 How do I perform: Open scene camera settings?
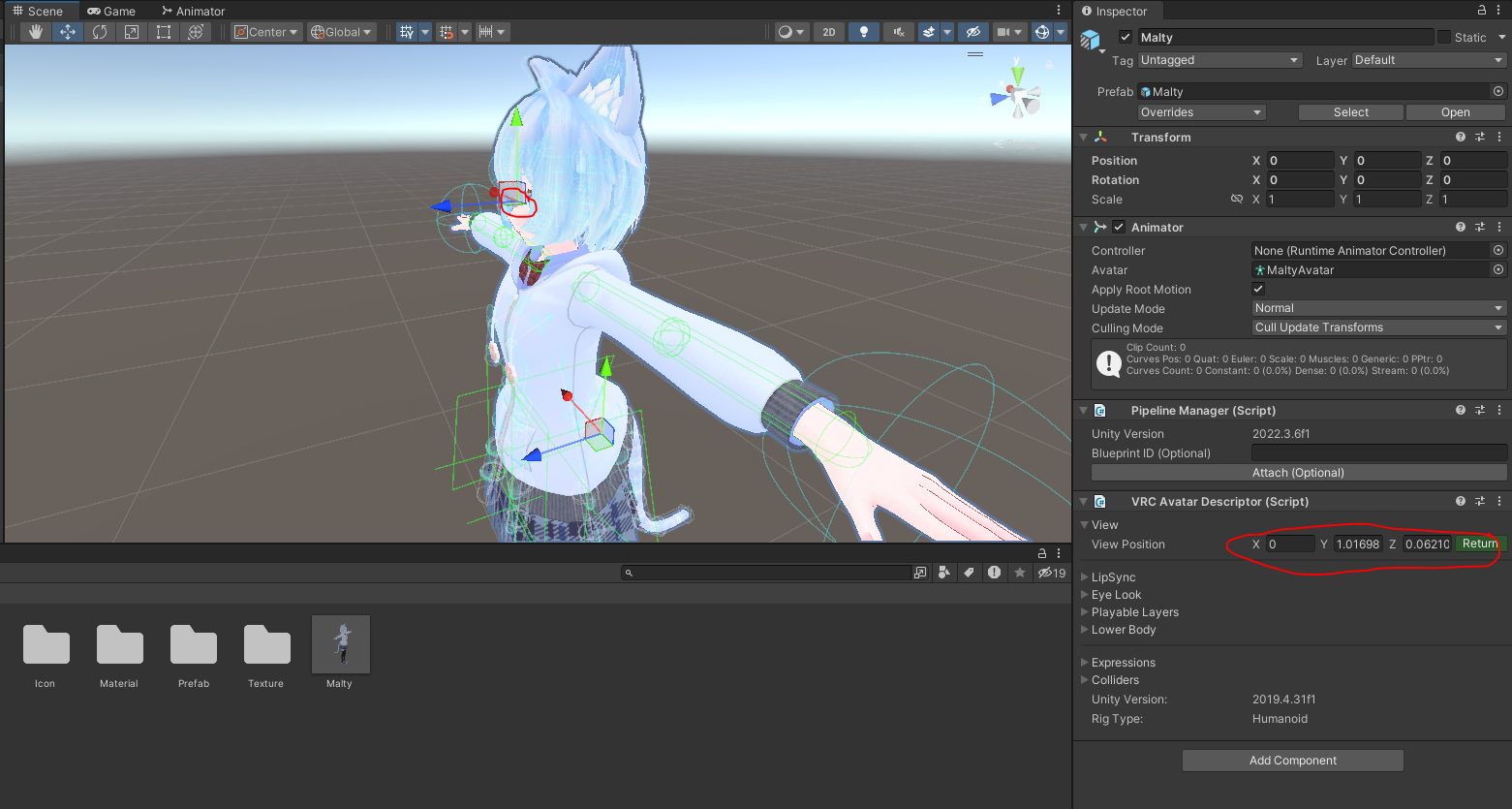pos(1009,32)
